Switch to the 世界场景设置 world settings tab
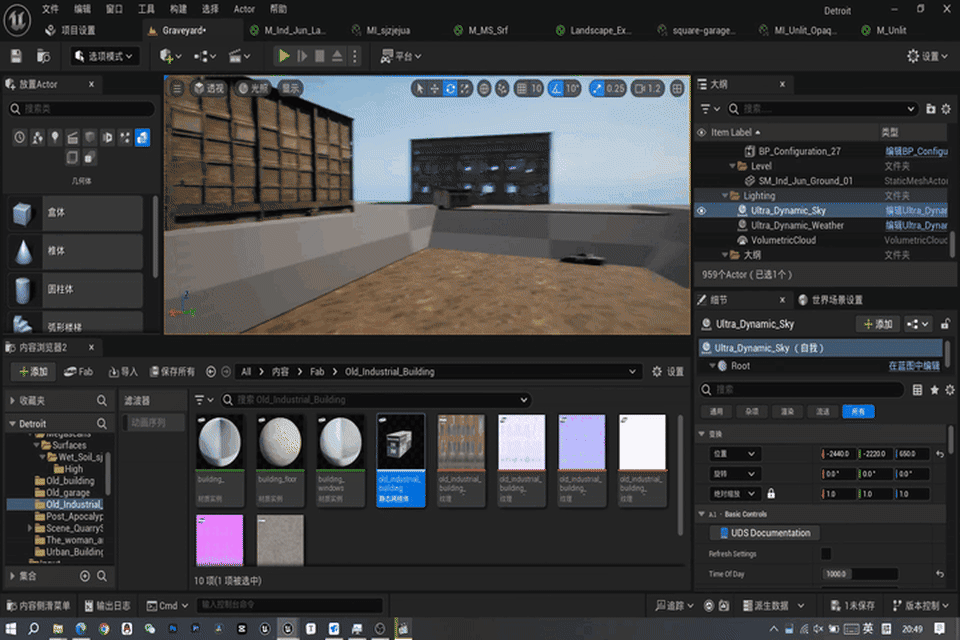Screen dimensions: 960x640 [831, 300]
